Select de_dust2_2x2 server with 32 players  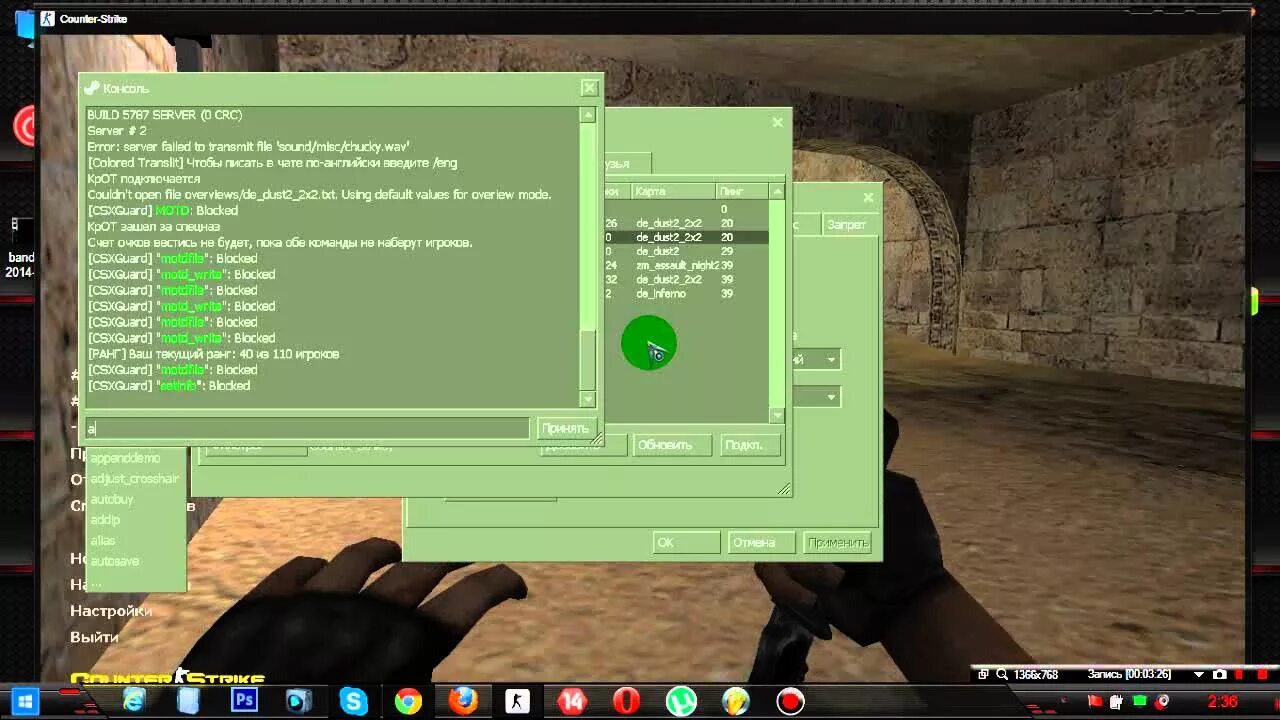coord(685,279)
